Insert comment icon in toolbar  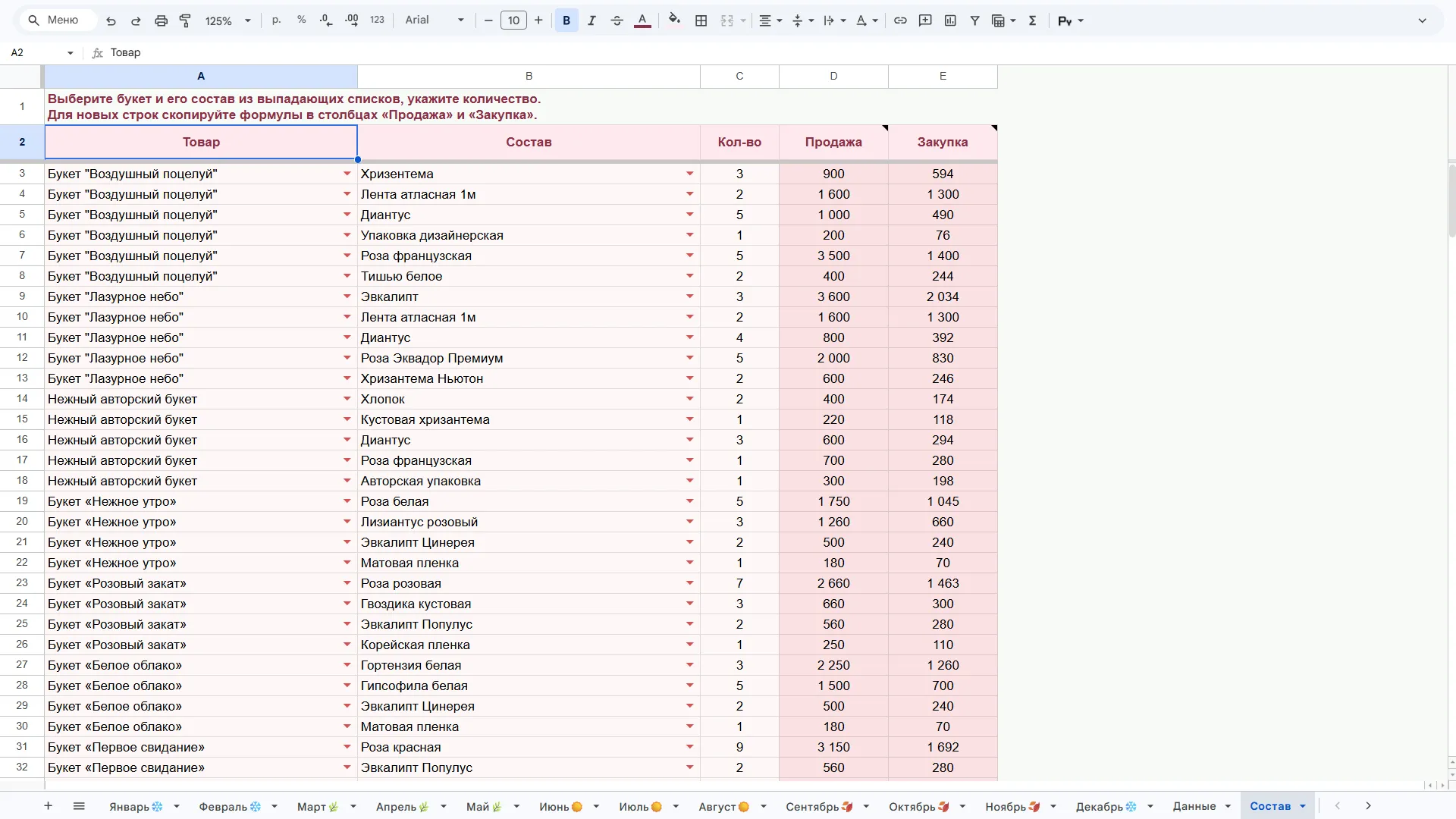click(925, 20)
